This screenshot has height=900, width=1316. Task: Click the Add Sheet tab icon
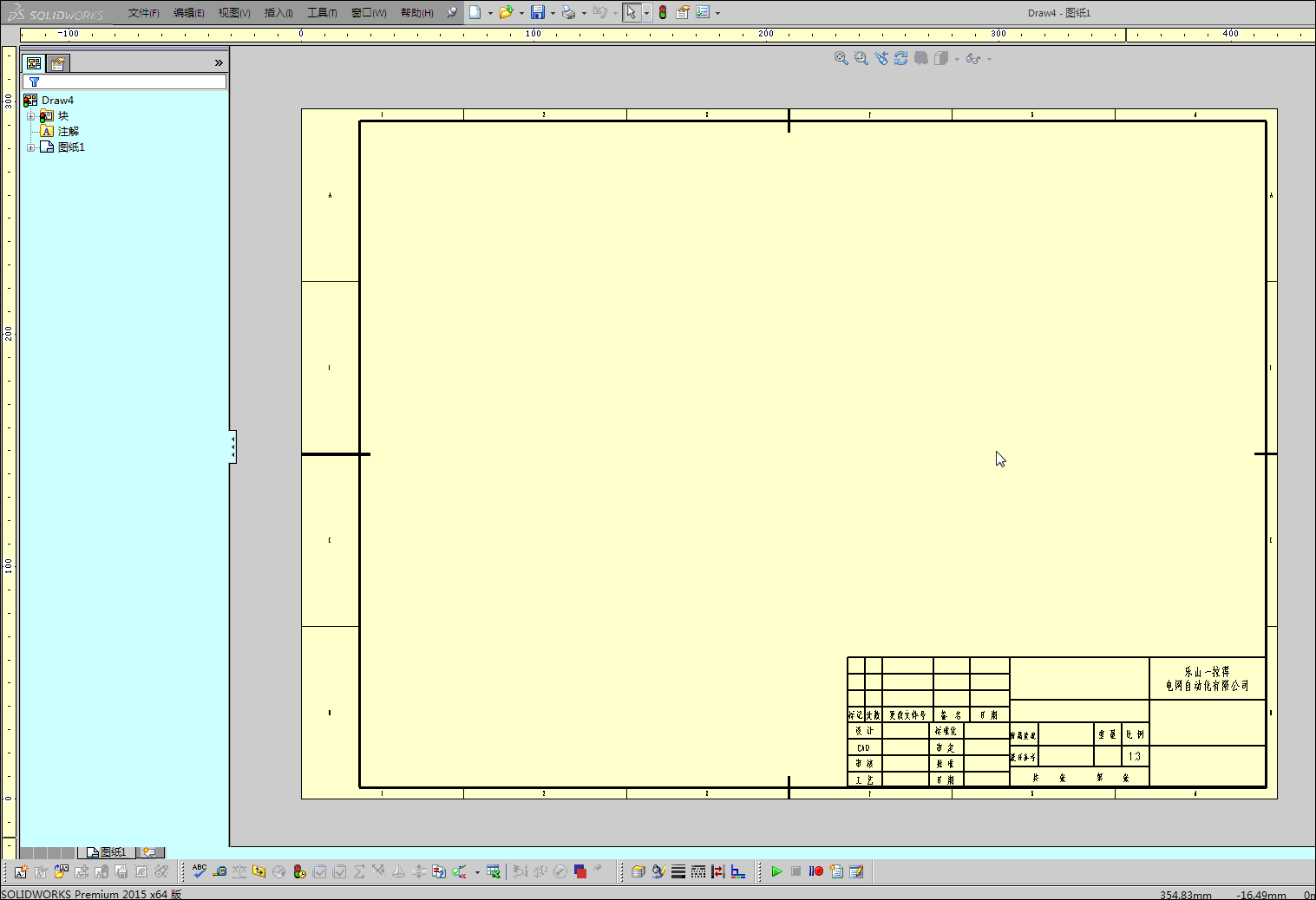point(149,852)
